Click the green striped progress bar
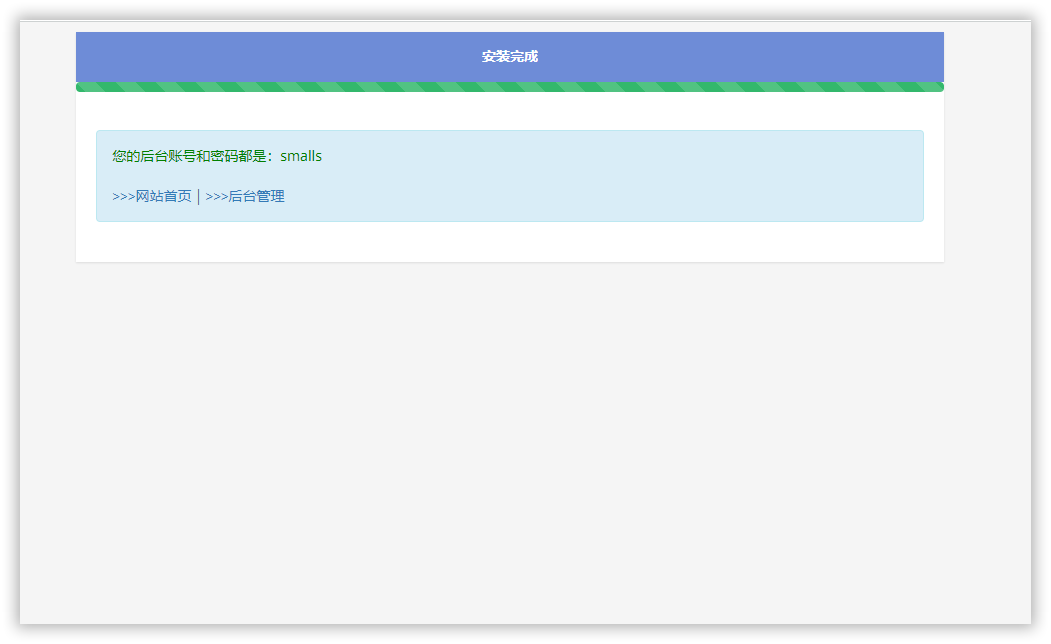1051x644 pixels. [x=509, y=87]
